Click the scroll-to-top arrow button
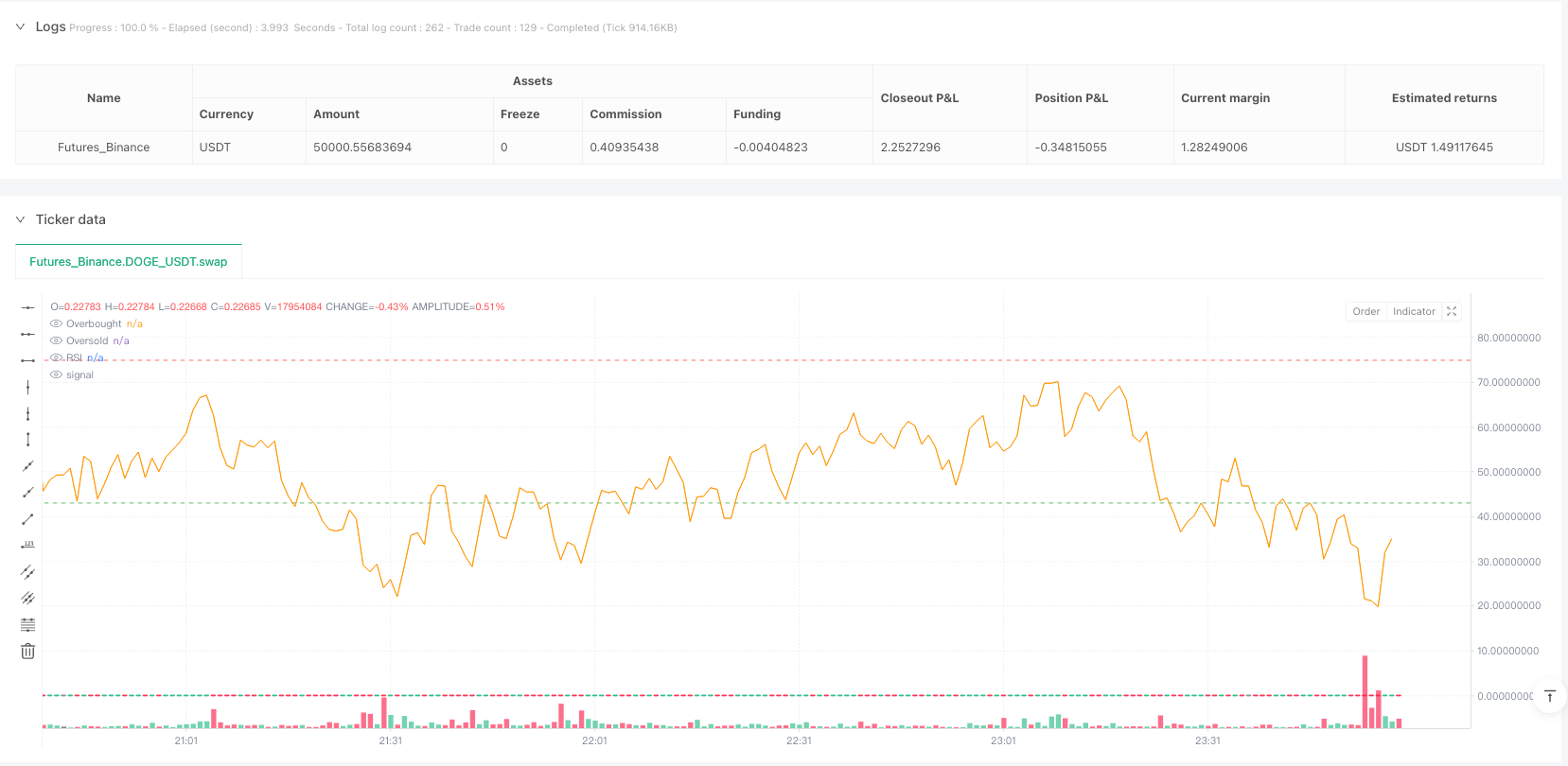1568x766 pixels. 1549,696
